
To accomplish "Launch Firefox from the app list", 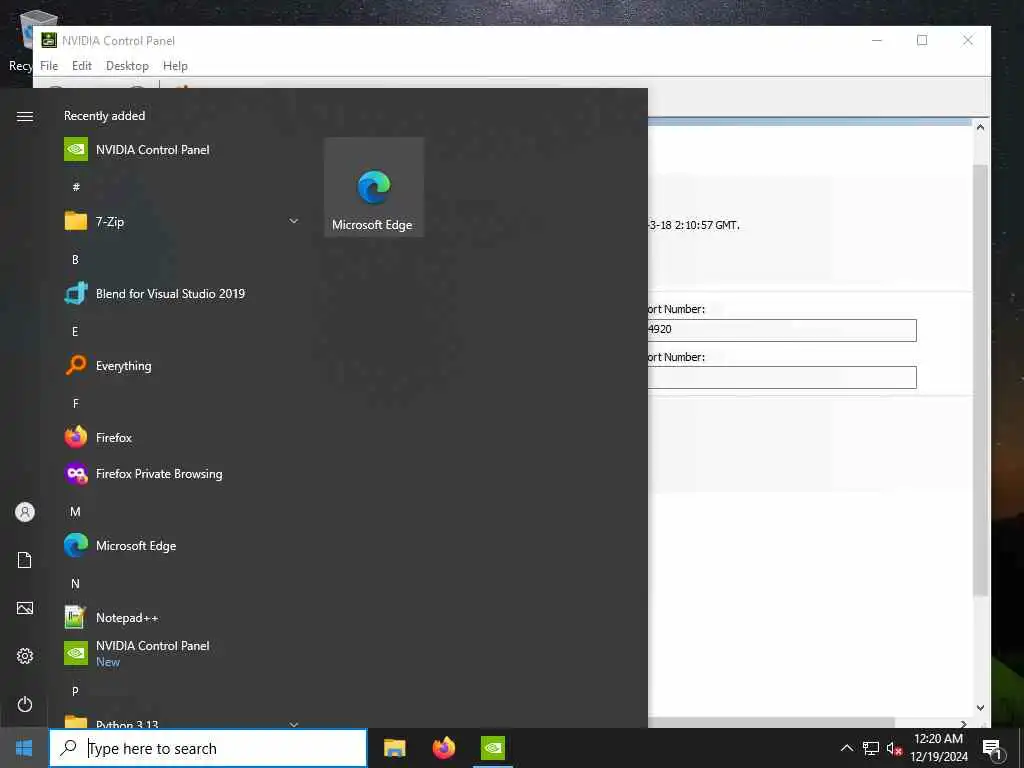I will tap(183, 438).
